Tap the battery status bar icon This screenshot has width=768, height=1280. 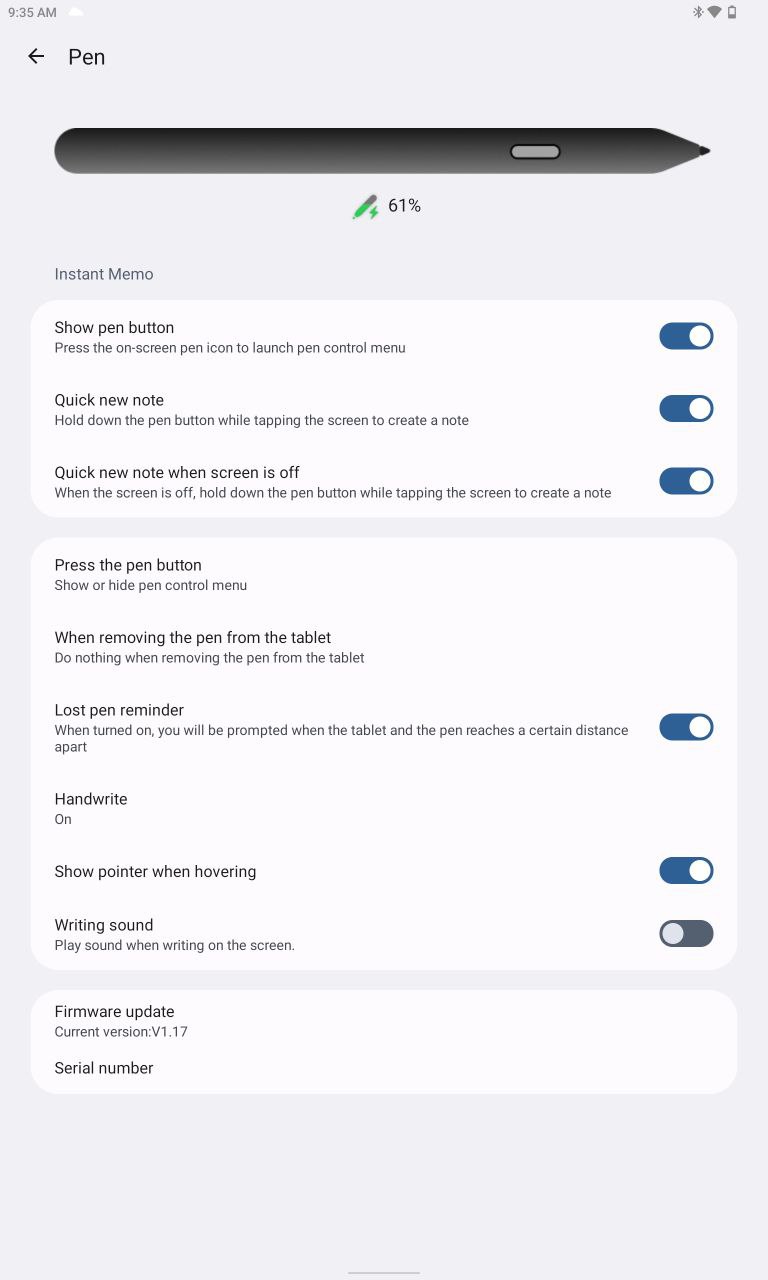pyautogui.click(x=732, y=12)
